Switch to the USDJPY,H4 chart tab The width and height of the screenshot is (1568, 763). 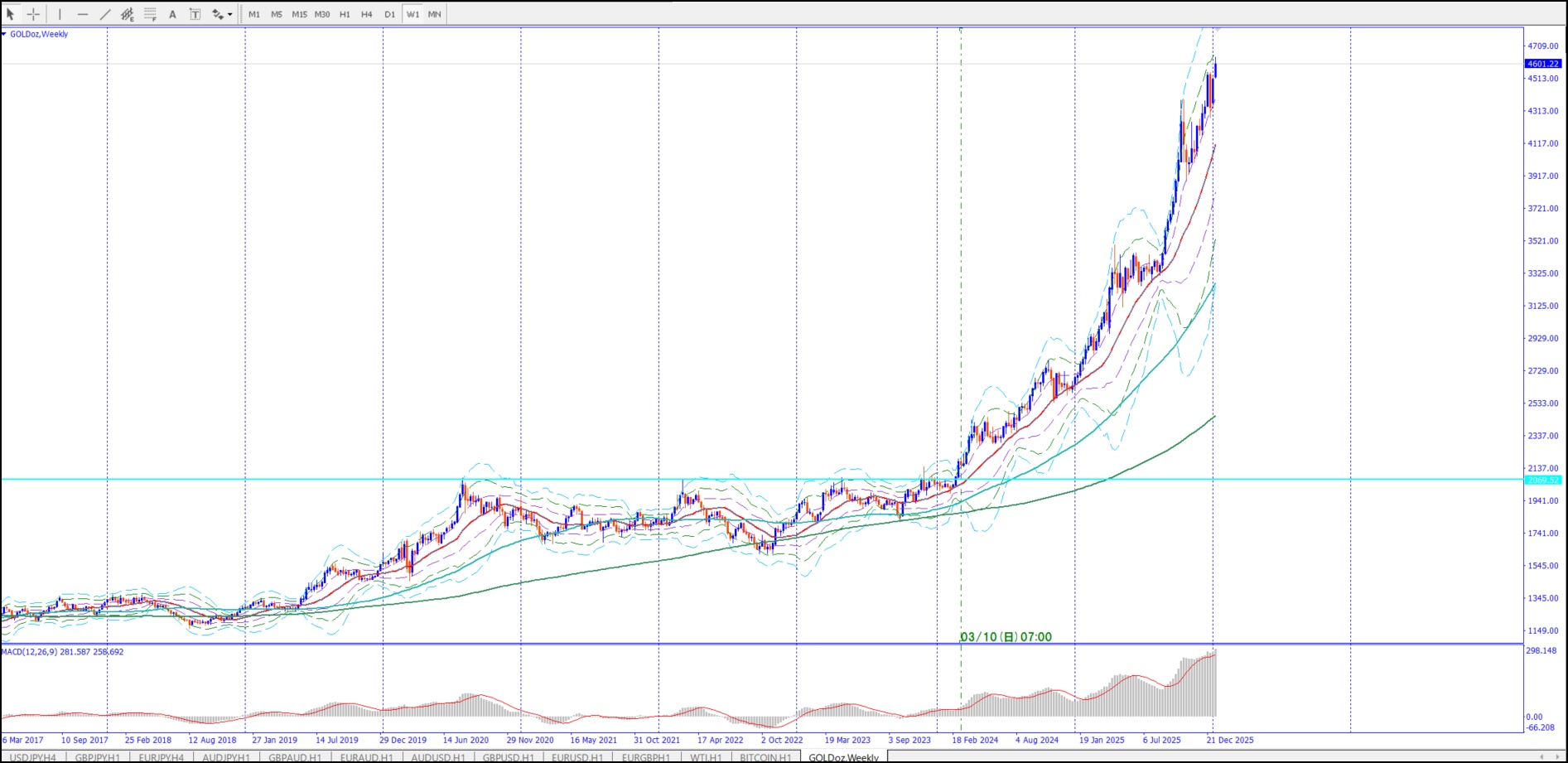(x=33, y=757)
